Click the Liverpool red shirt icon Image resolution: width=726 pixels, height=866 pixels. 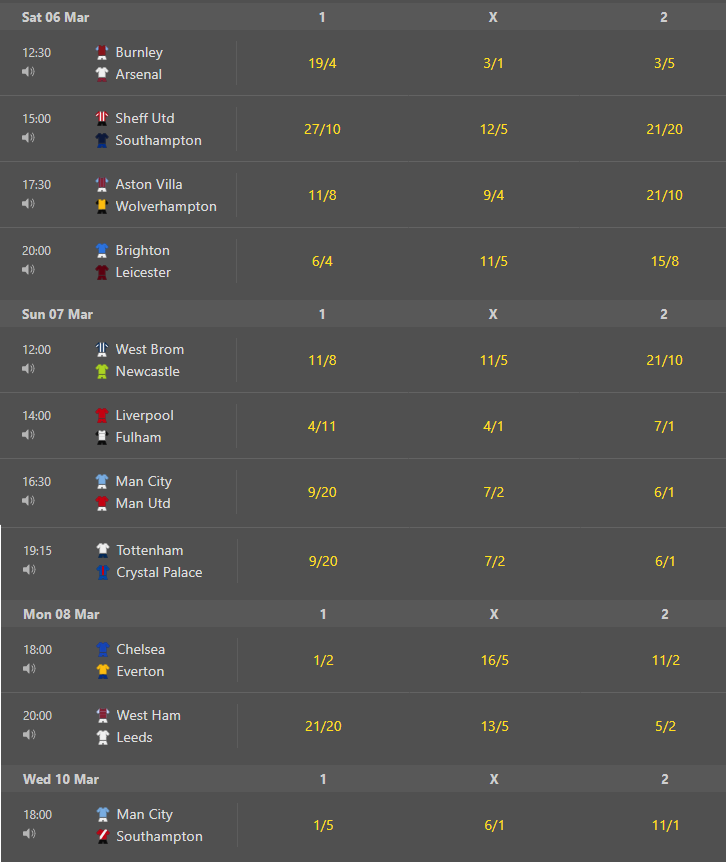pos(102,415)
